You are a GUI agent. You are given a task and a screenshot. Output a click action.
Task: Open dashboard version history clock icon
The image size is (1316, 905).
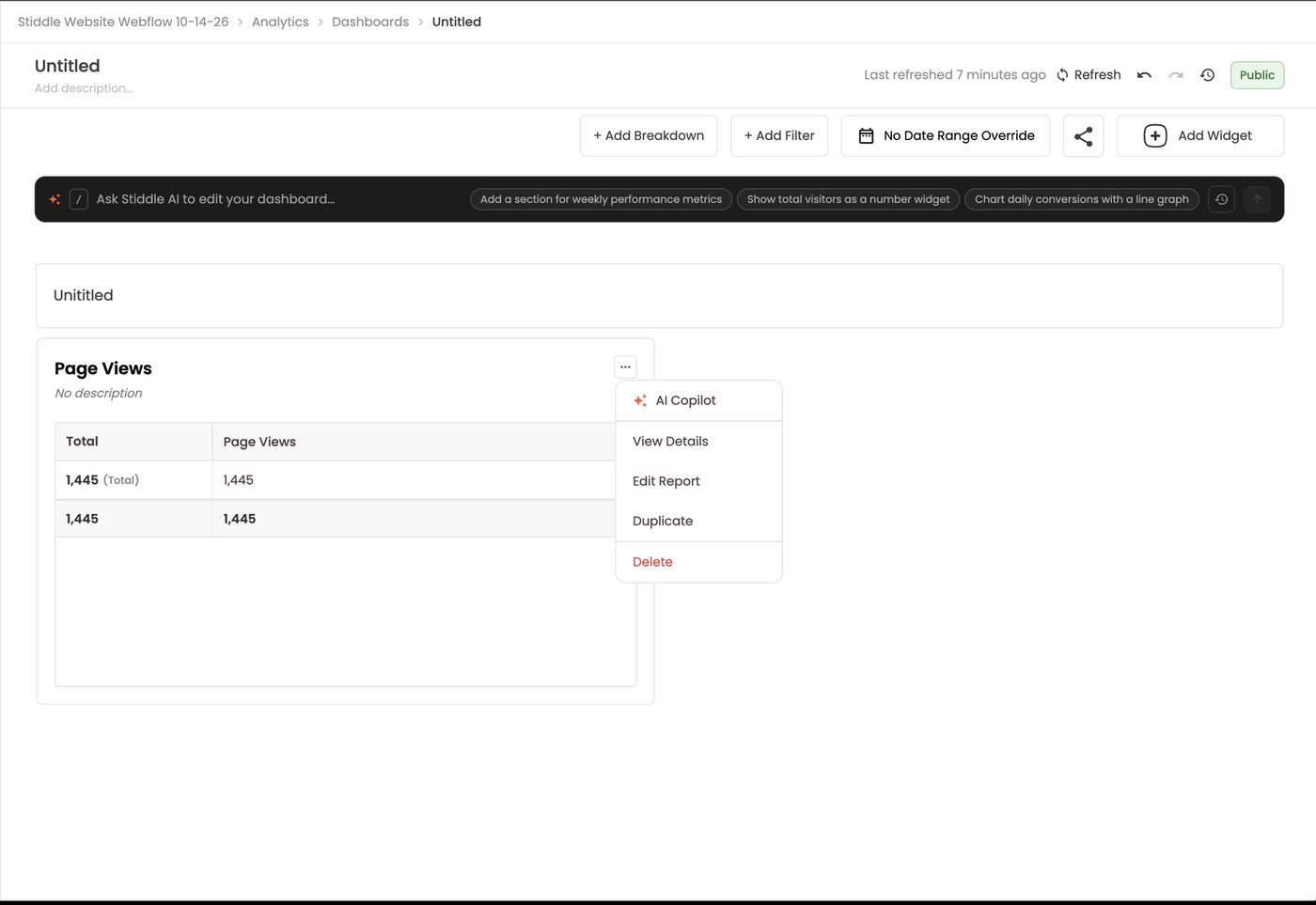tap(1208, 75)
